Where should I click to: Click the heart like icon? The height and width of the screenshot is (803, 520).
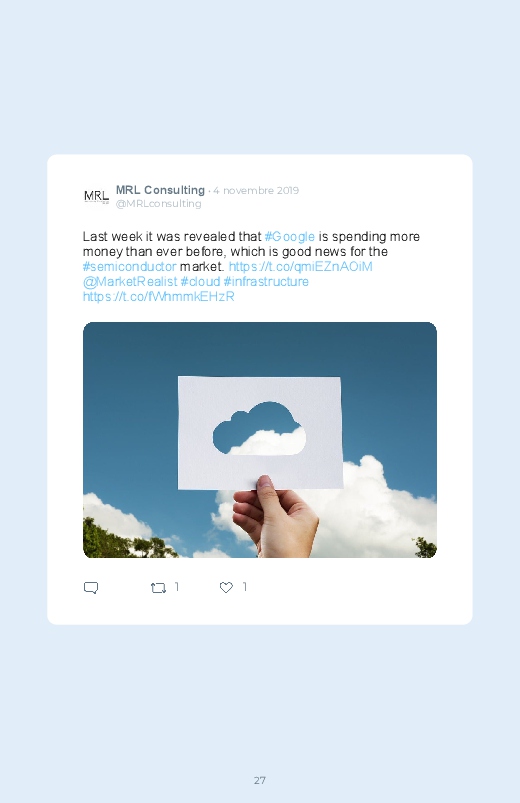[226, 587]
